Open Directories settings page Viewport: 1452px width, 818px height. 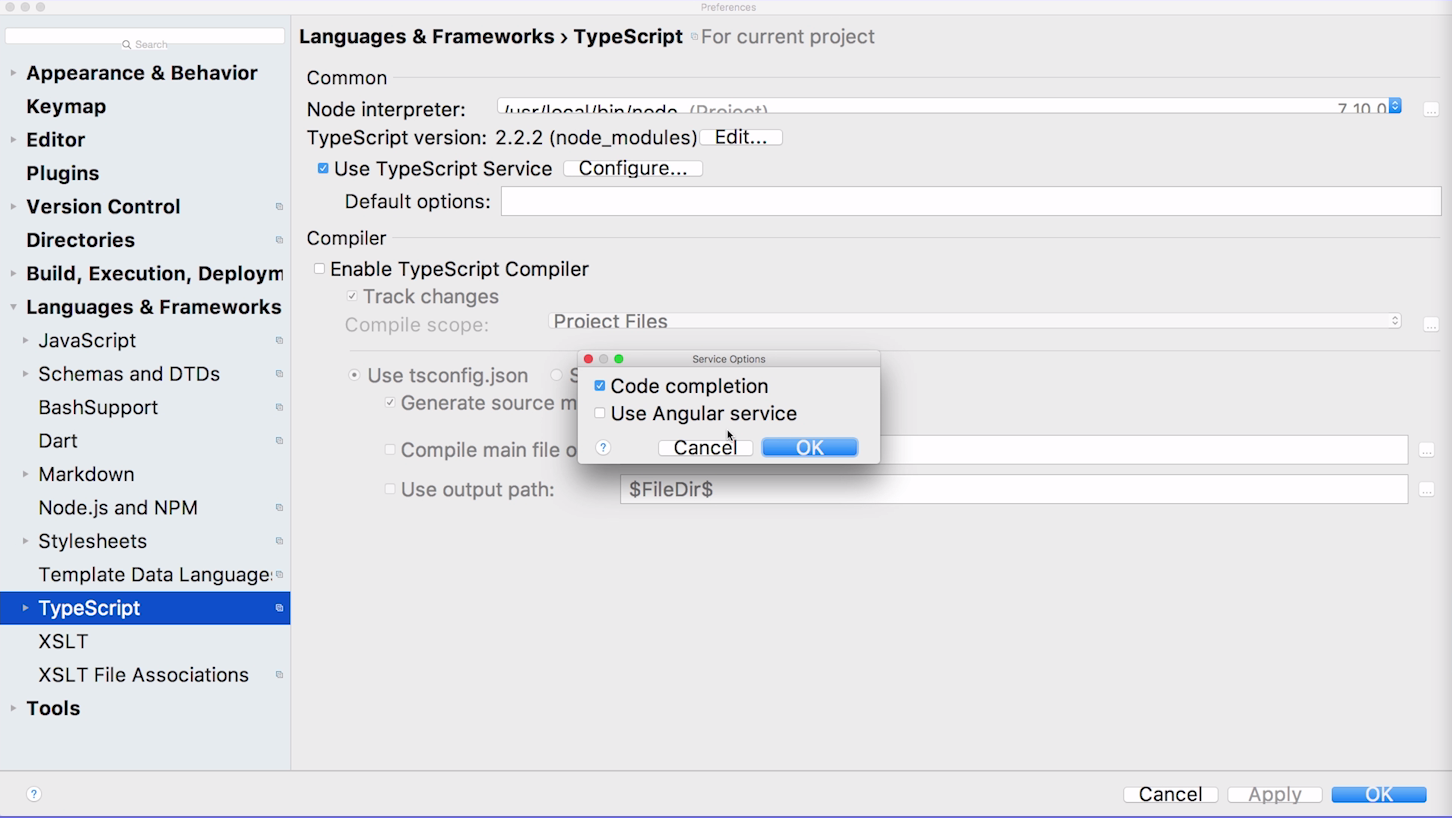pos(81,240)
